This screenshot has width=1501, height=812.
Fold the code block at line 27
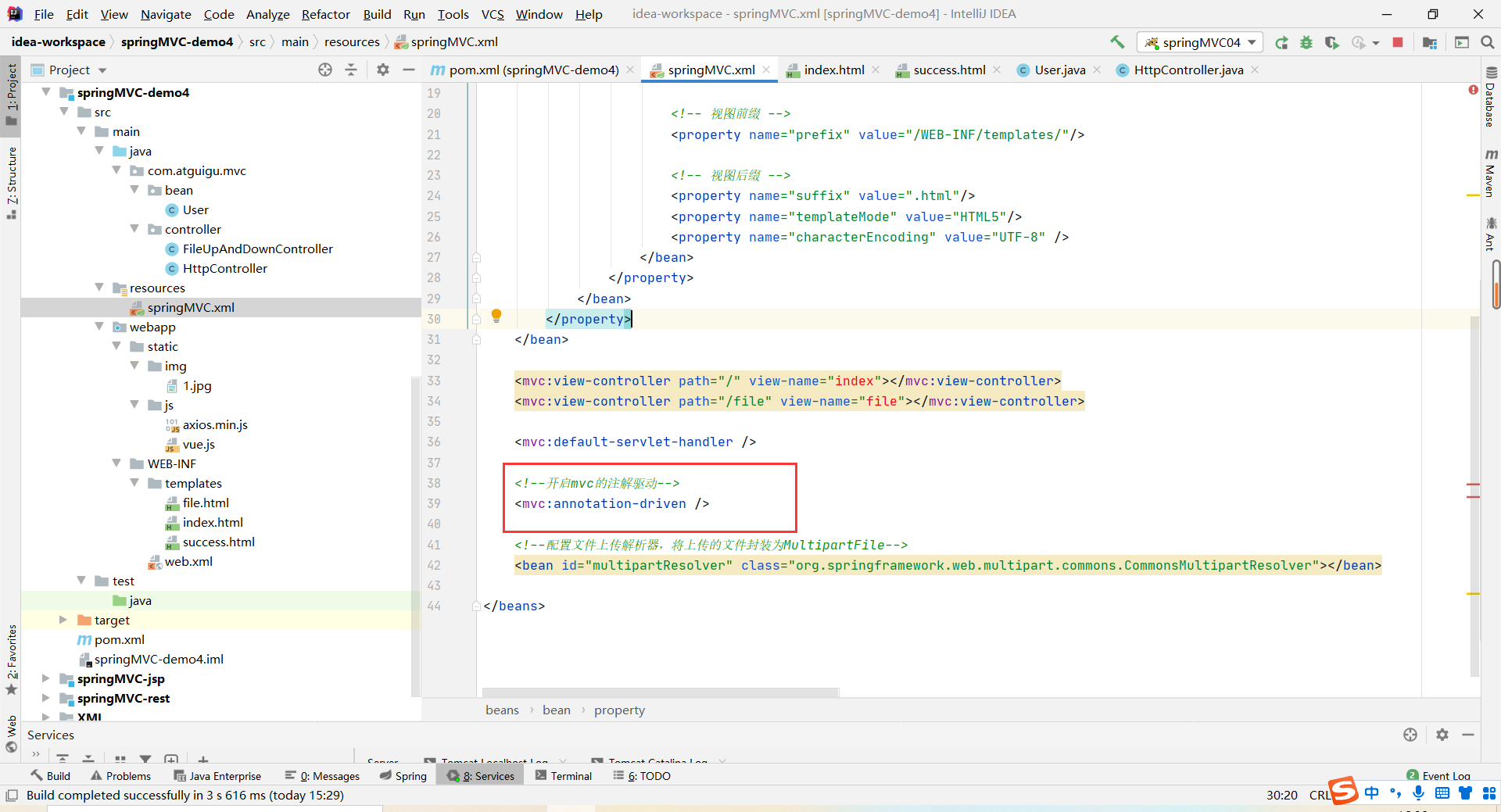(x=476, y=257)
